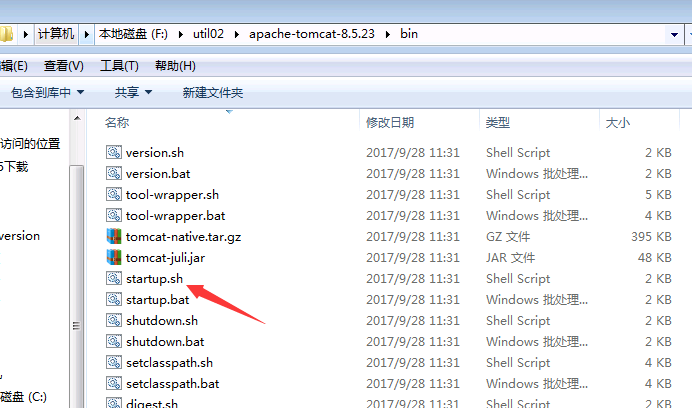Click the tool-wrapper.sh file icon
Screen dimensions: 692x408
(x=114, y=194)
